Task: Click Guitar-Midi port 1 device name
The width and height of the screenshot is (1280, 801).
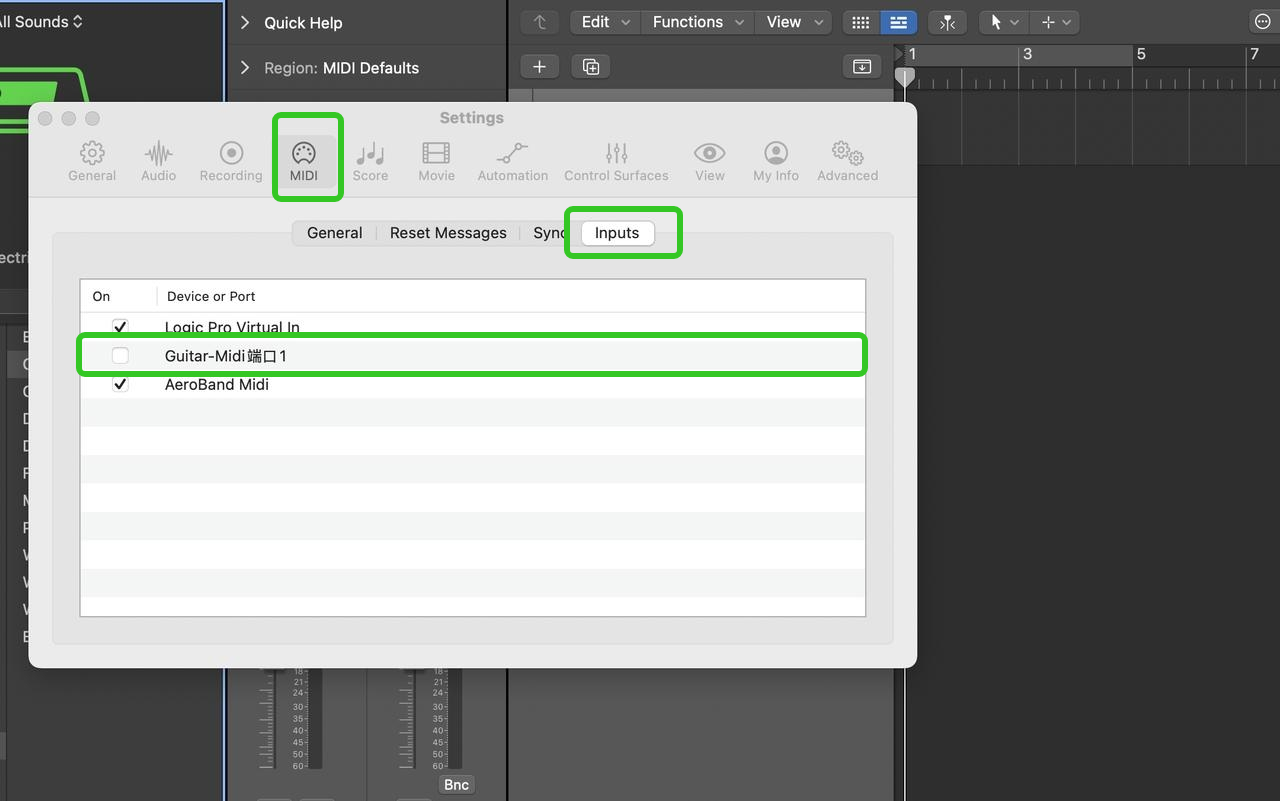Action: [x=226, y=356]
